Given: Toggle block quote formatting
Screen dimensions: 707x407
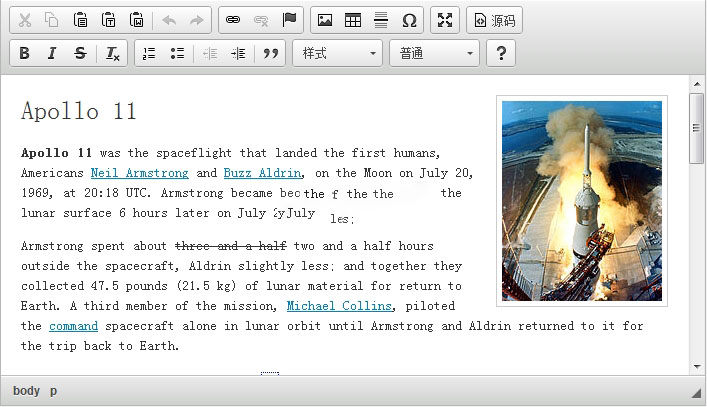Looking at the screenshot, I should 271,54.
